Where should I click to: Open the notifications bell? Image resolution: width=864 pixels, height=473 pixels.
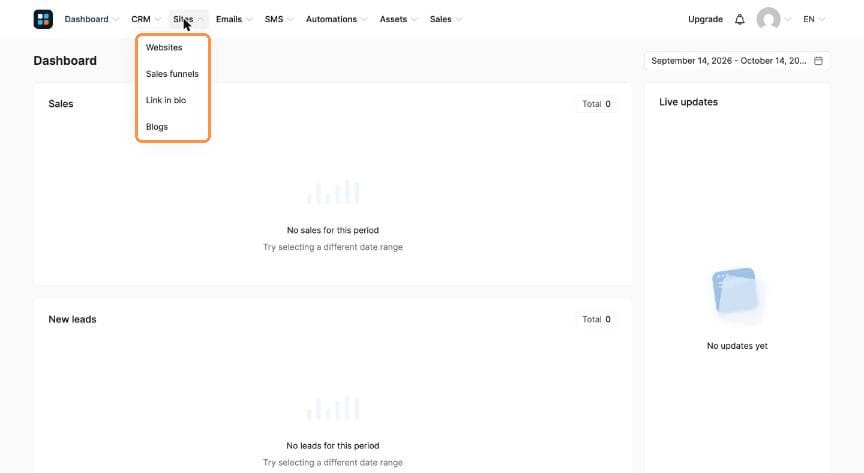coord(739,19)
